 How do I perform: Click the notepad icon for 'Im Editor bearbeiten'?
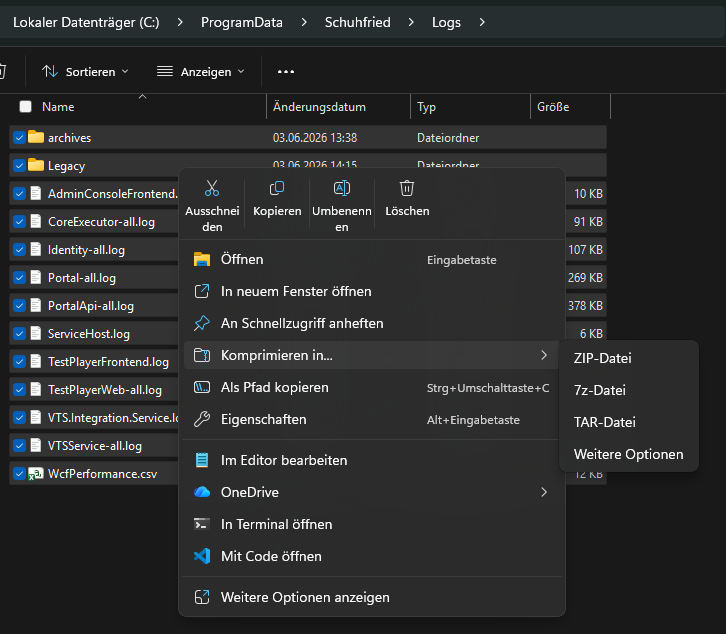pyautogui.click(x=202, y=460)
